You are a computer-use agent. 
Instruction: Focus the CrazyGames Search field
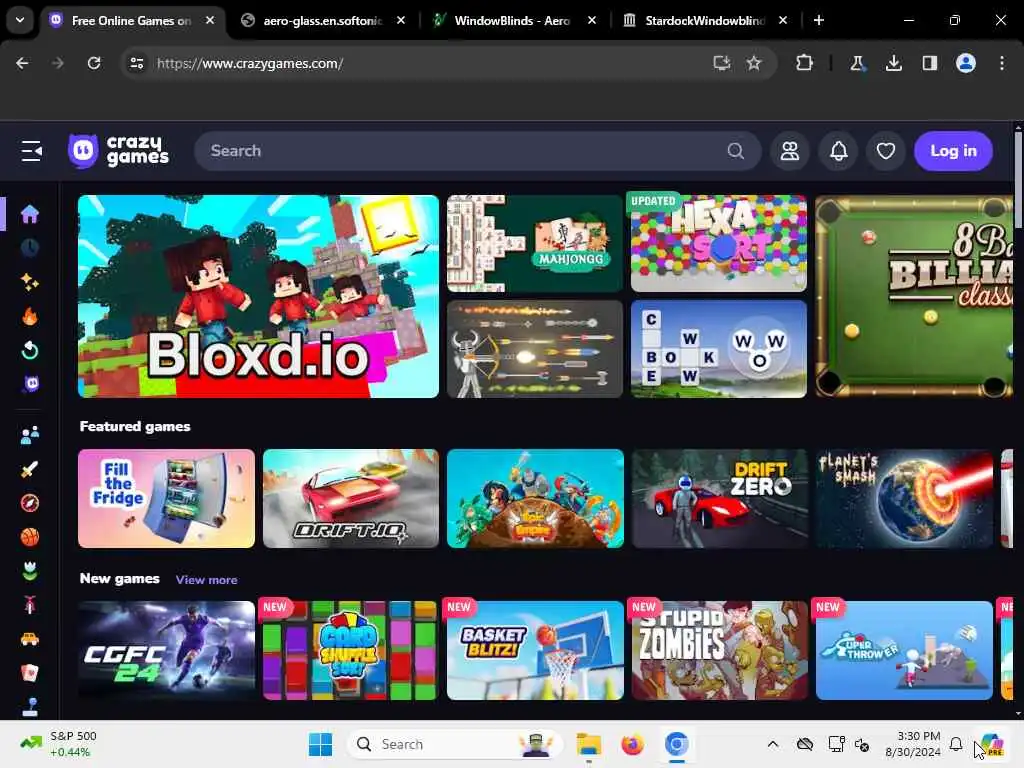(x=477, y=151)
